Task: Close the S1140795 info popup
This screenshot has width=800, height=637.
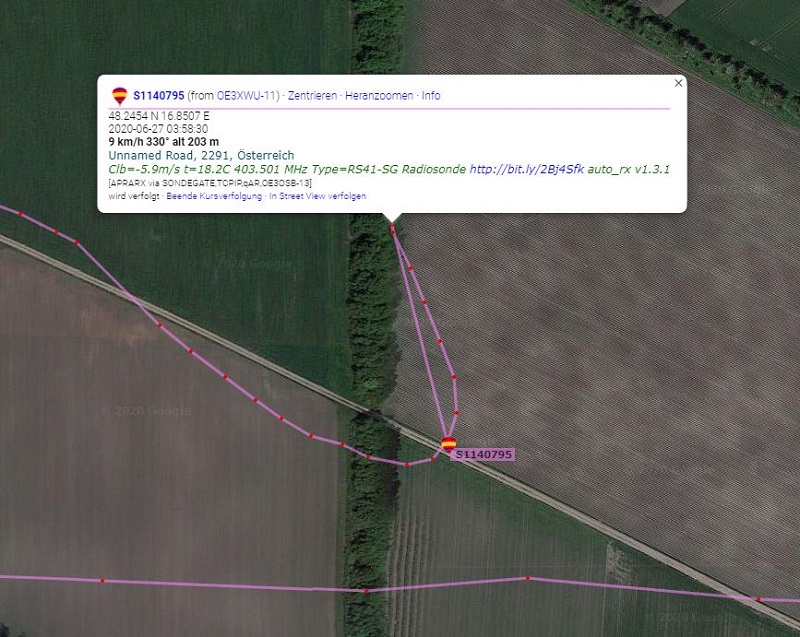Action: click(678, 83)
